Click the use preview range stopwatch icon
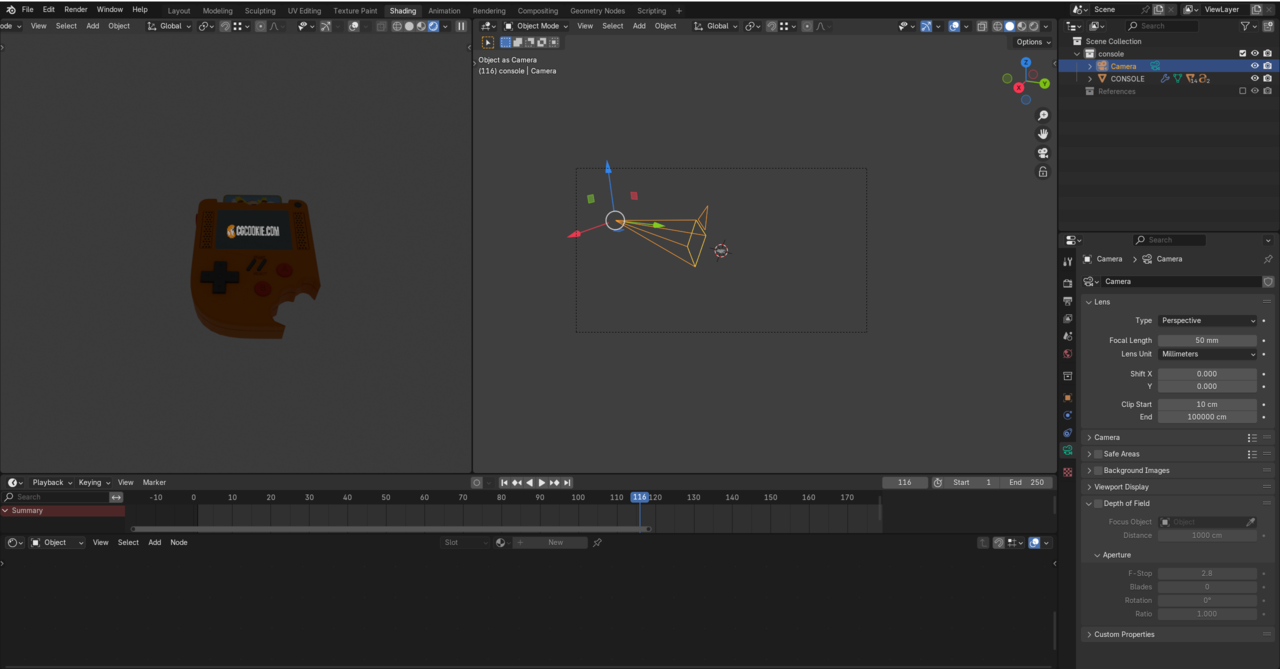Screen dimensions: 1280x669 coord(937,482)
